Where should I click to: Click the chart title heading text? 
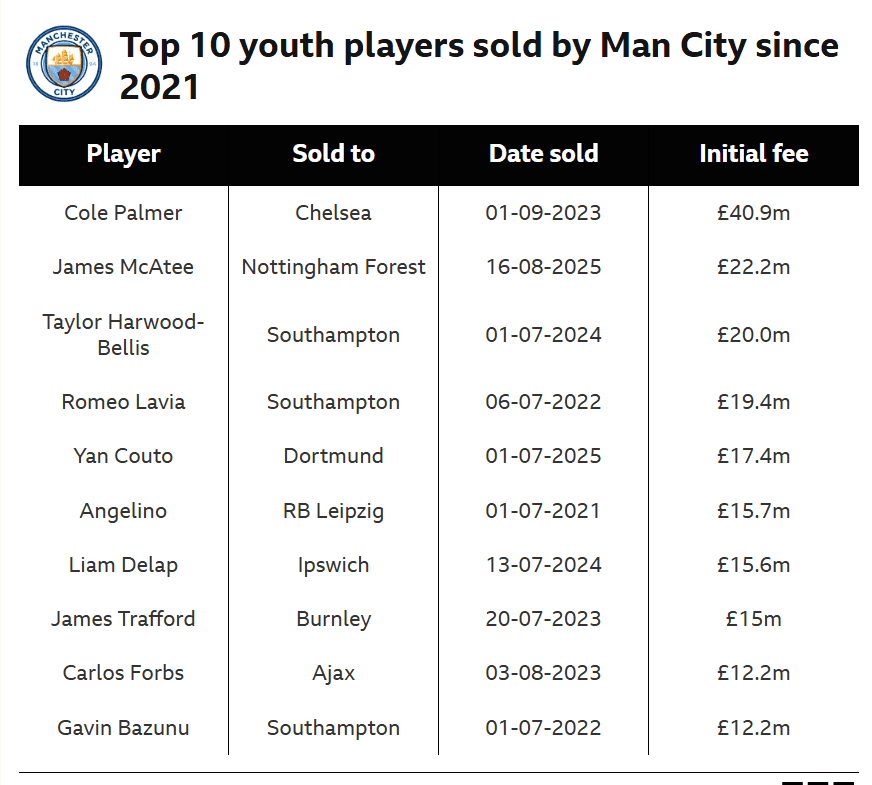coord(479,66)
